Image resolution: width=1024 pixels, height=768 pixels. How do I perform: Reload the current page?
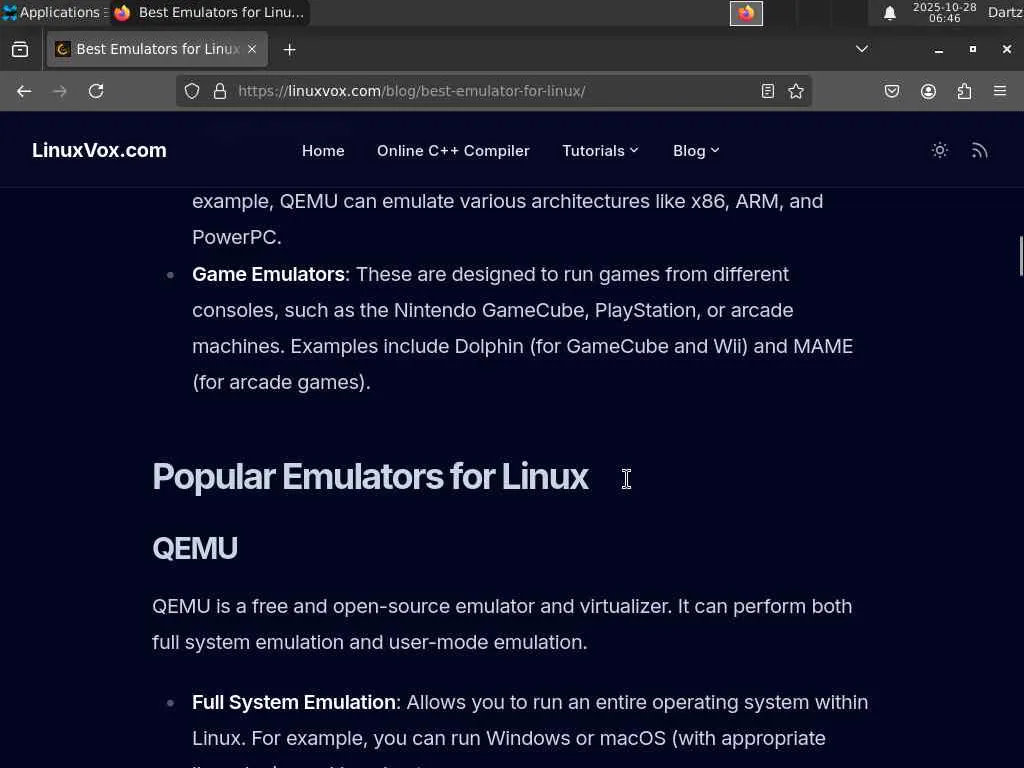point(96,91)
